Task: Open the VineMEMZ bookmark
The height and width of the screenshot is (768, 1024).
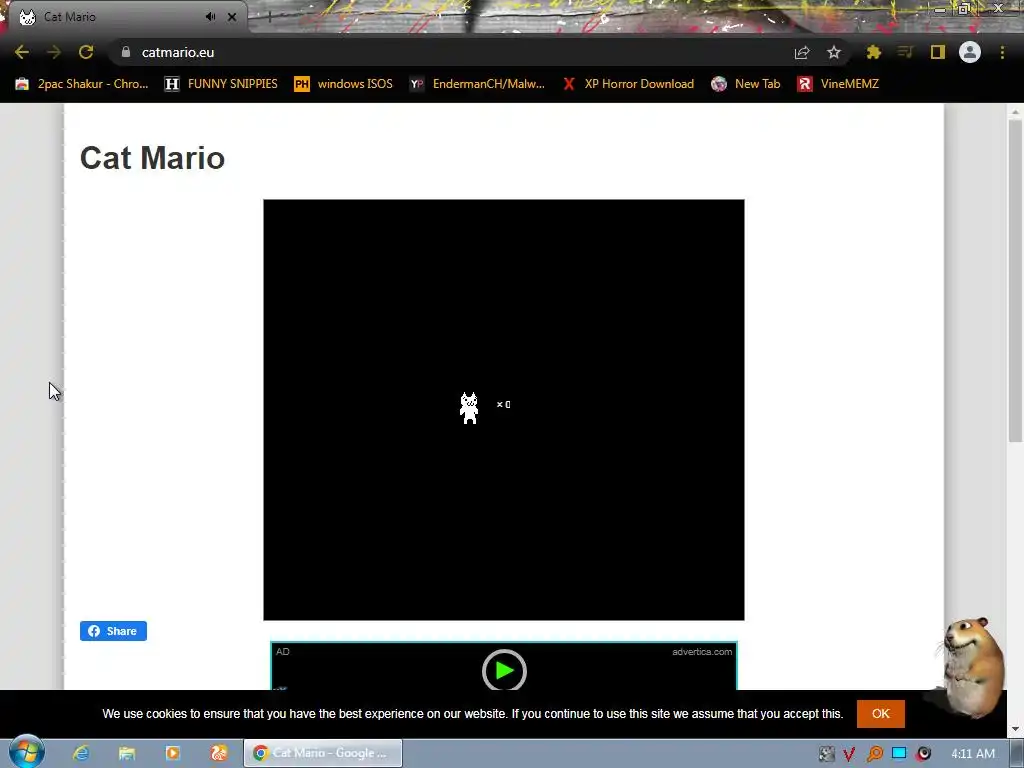Action: click(x=839, y=84)
